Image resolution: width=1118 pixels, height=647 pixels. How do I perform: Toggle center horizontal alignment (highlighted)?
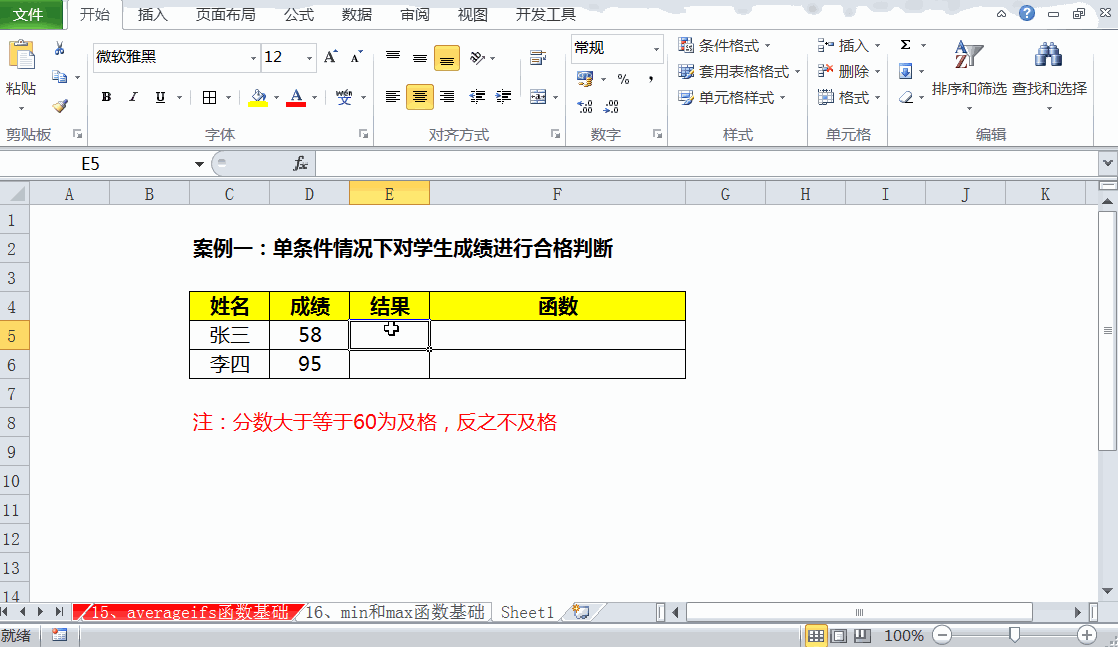(x=420, y=97)
